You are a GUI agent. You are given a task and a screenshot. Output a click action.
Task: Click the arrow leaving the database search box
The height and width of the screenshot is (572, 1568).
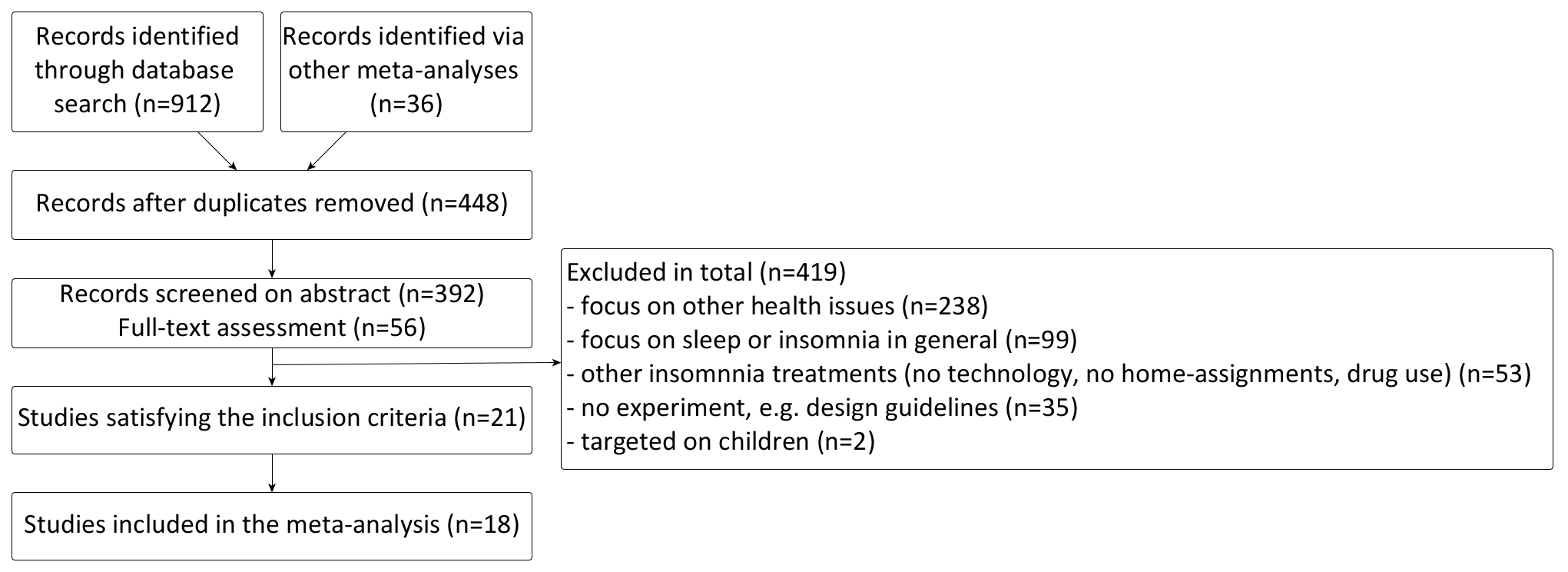pyautogui.click(x=217, y=151)
